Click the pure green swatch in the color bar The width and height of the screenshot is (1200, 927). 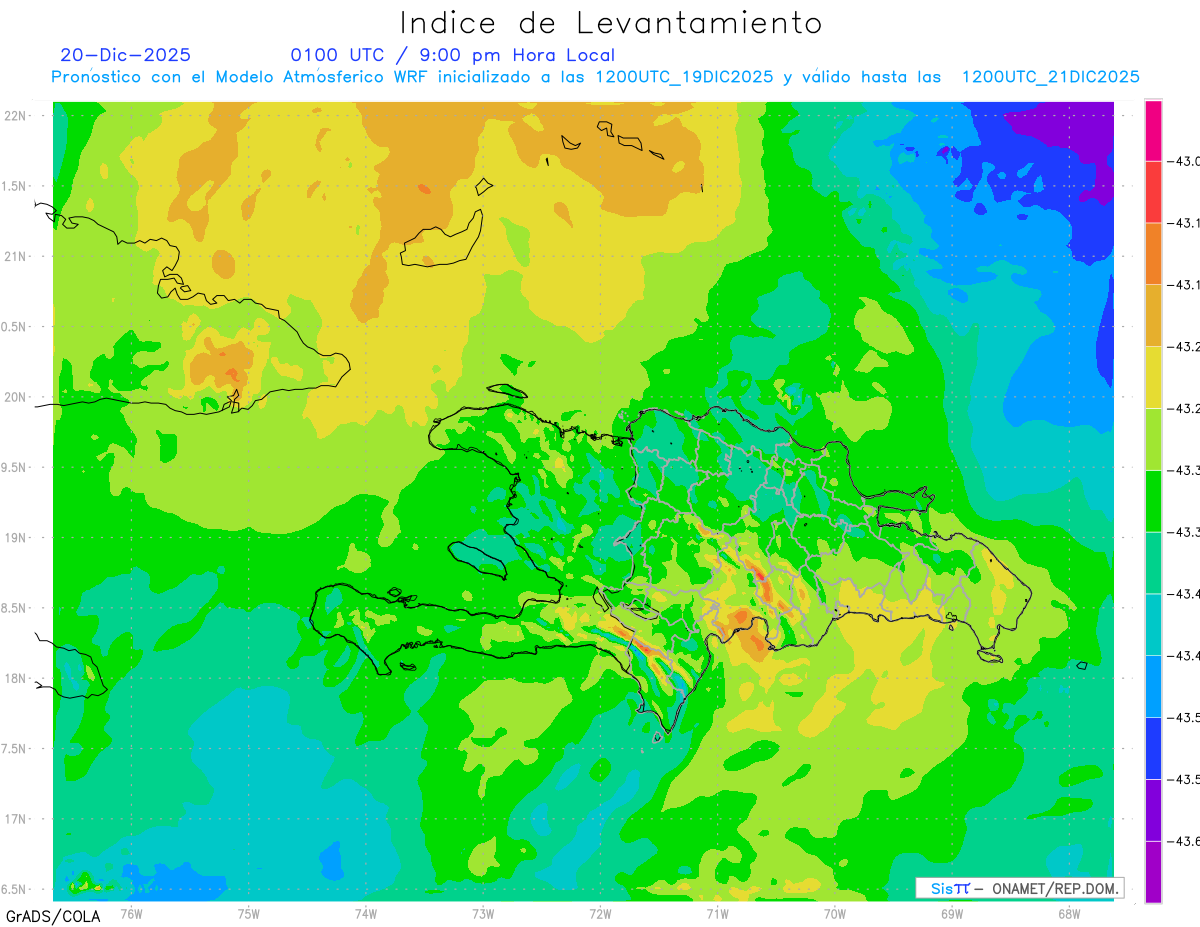click(1153, 501)
